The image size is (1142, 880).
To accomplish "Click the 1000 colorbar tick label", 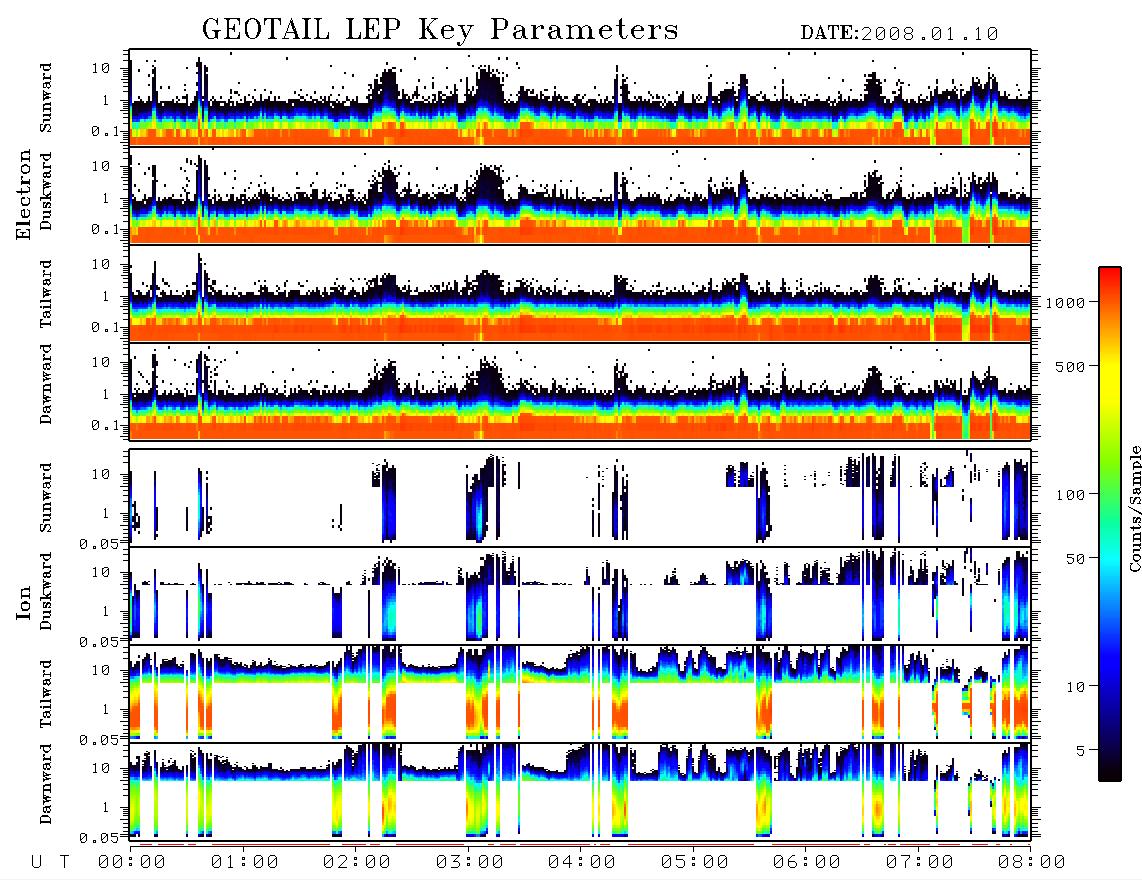I will pyautogui.click(x=1066, y=303).
